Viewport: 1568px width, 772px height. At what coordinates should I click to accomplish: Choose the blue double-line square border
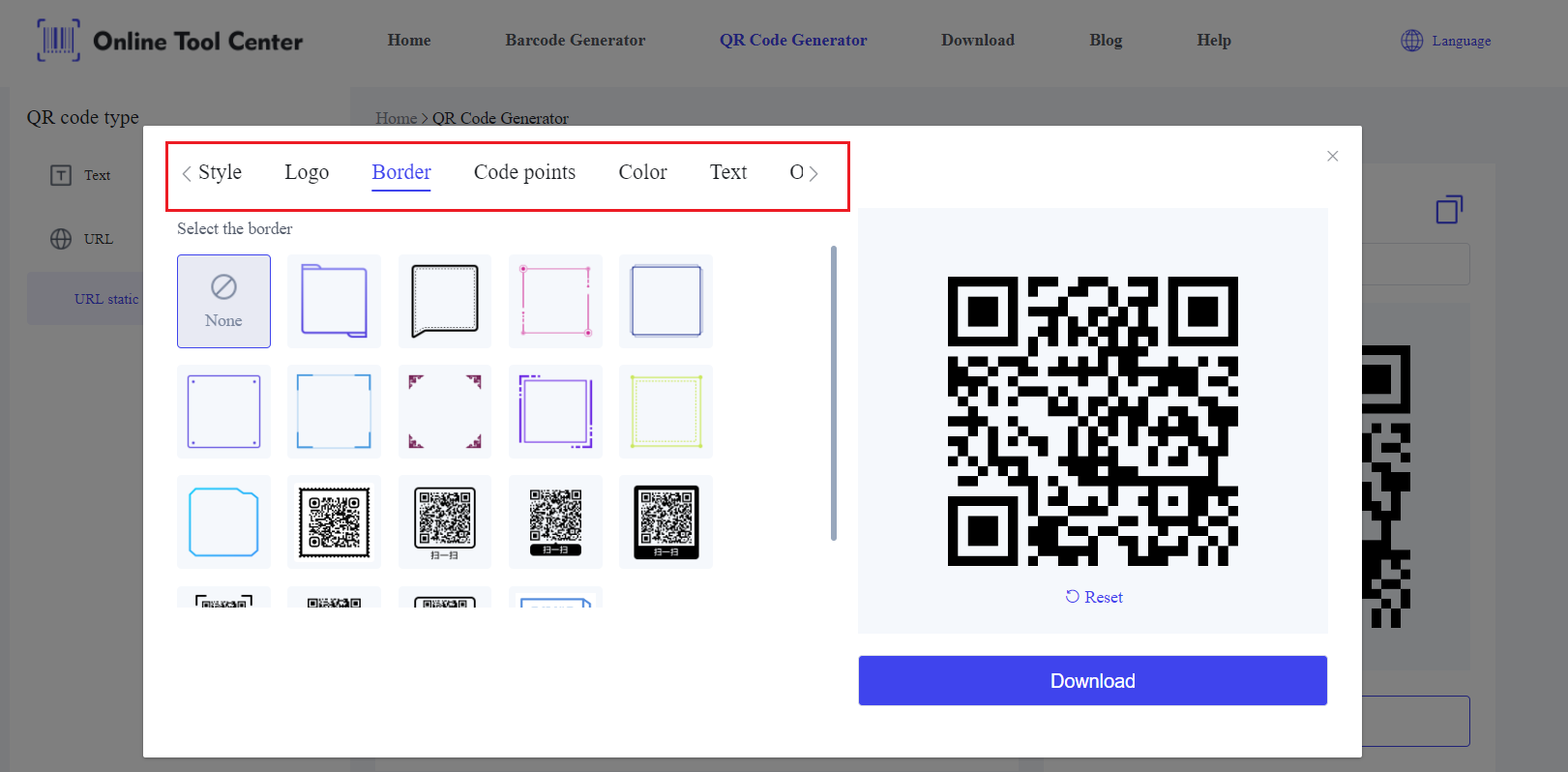(666, 301)
